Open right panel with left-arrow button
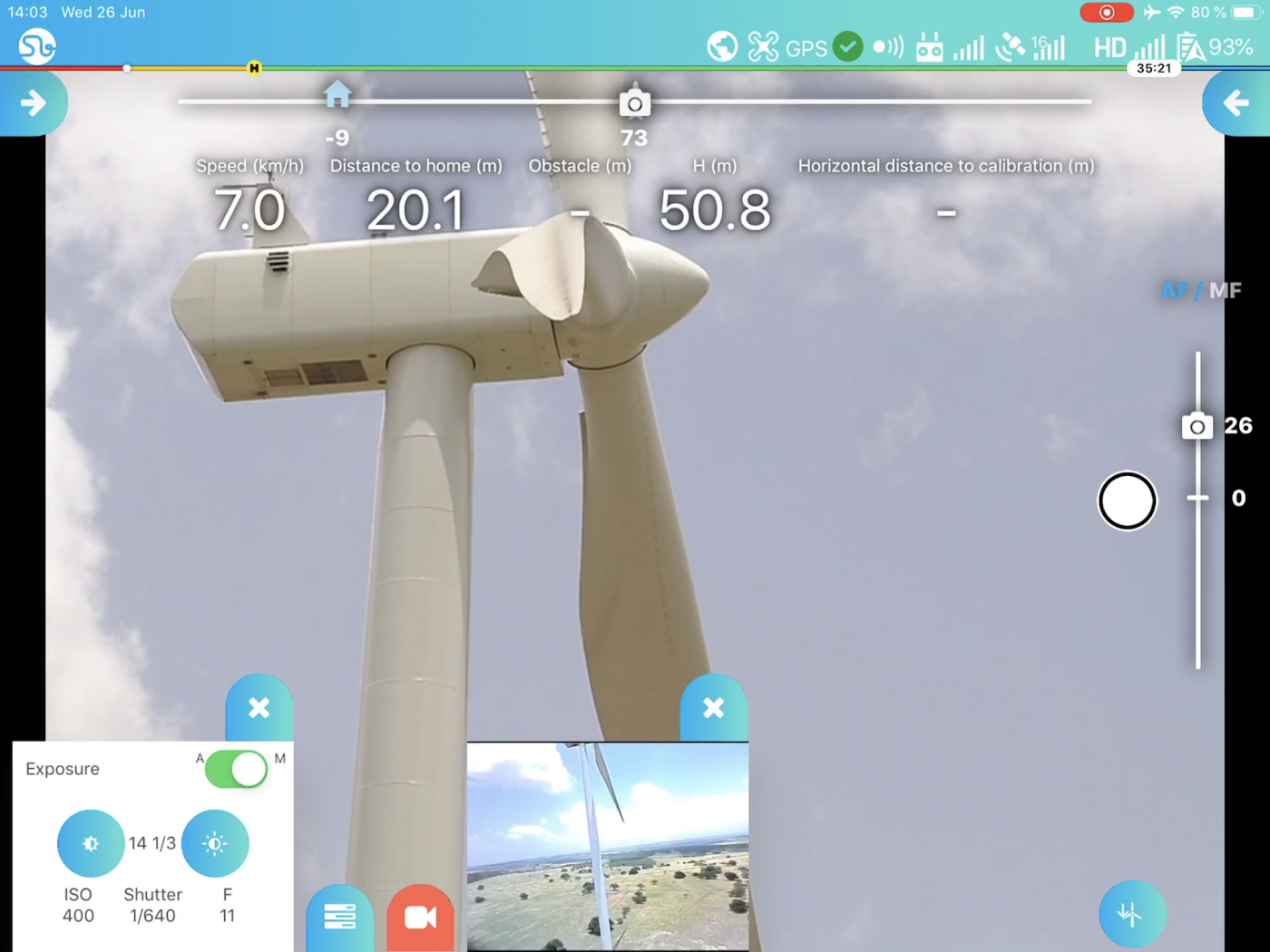This screenshot has height=952, width=1270. [x=1236, y=102]
